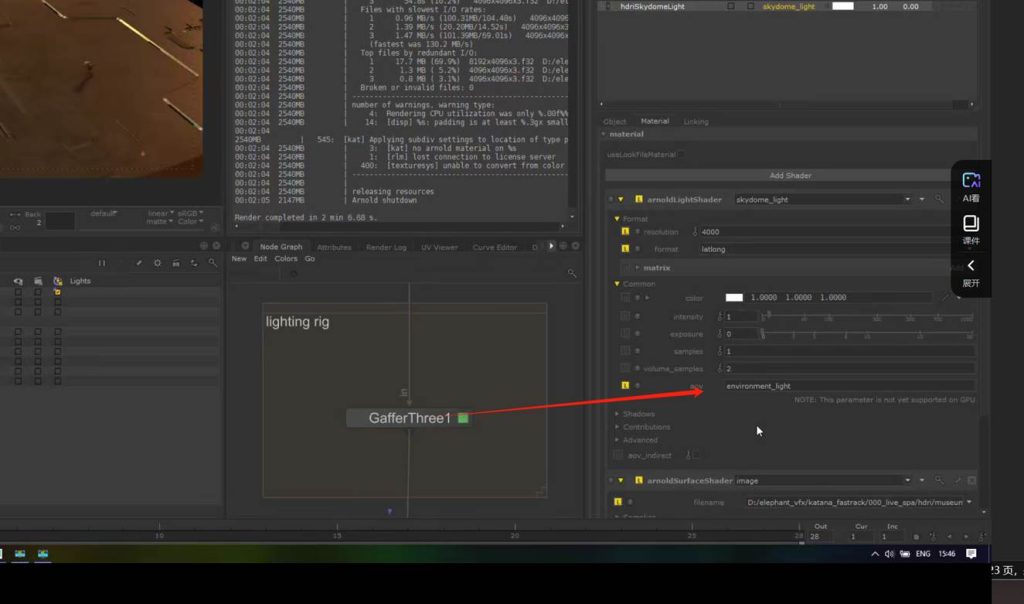Switch to the Linking tab

(696, 122)
